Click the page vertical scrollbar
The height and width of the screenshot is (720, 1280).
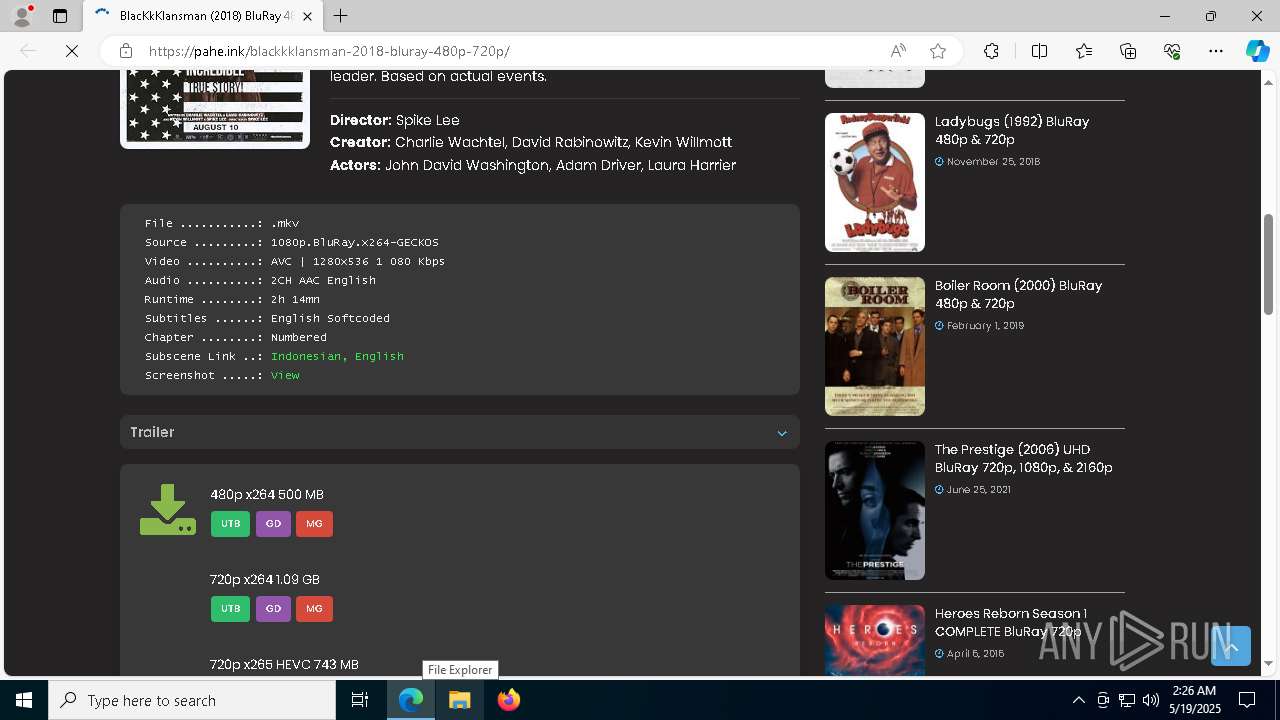(1269, 265)
